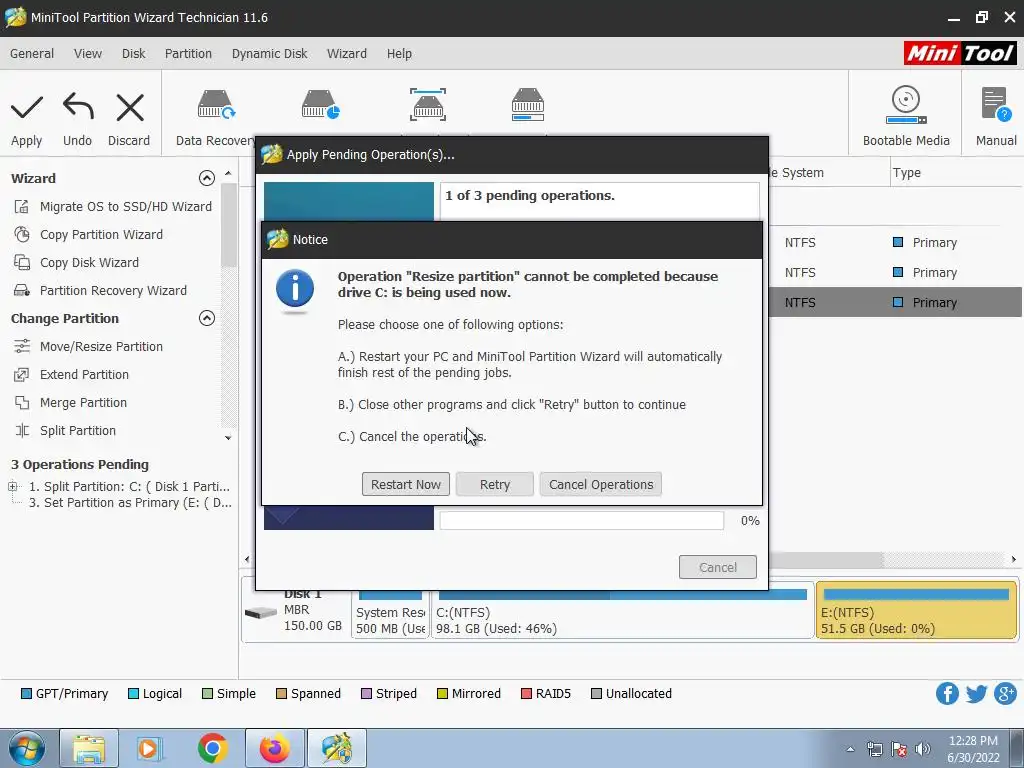Collapse the Wizard section

[206, 178]
